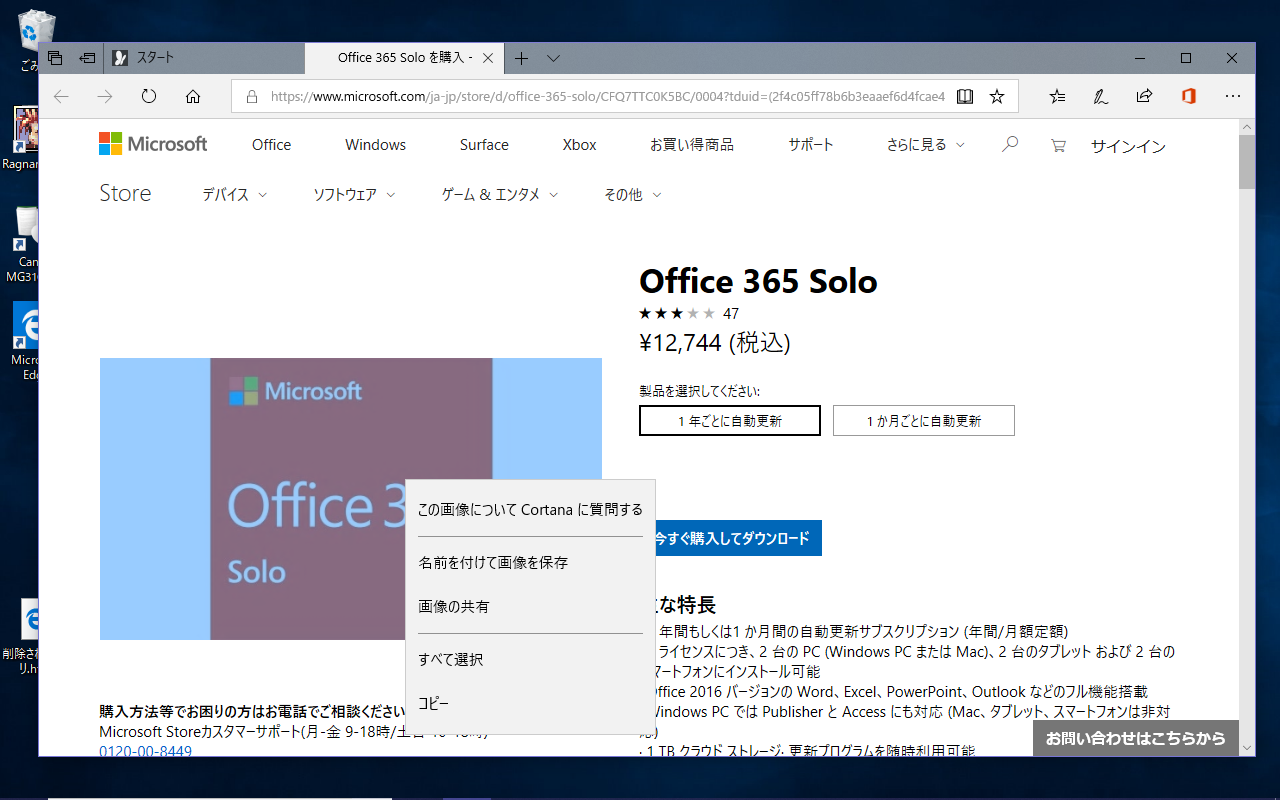Click the ¥12,744 (税込) price text
1280x800 pixels.
click(714, 343)
